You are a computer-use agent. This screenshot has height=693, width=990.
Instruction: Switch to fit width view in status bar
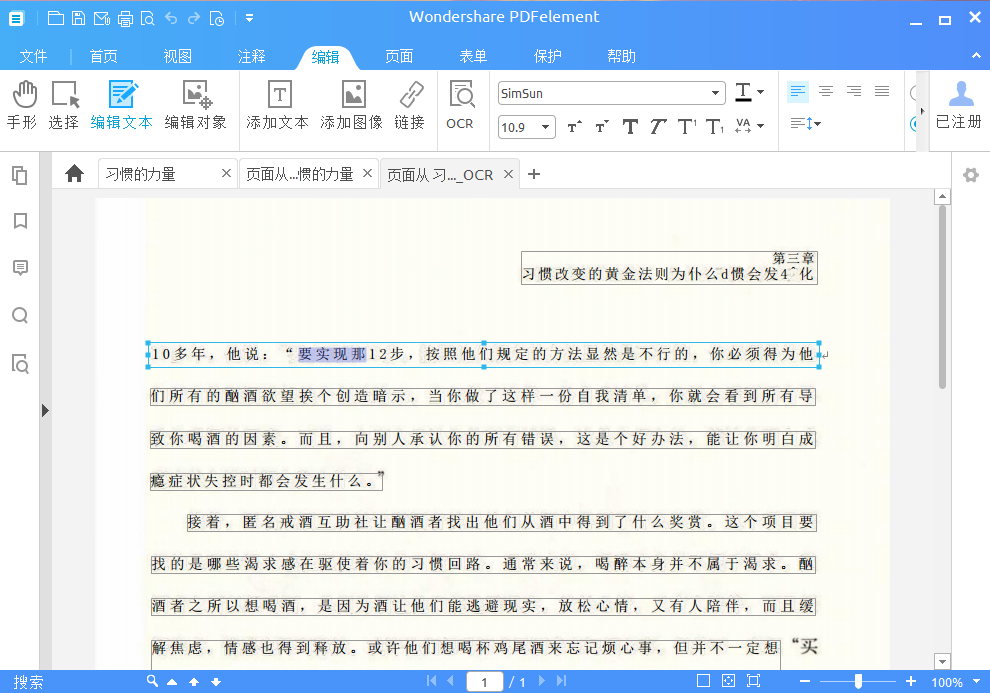click(754, 680)
